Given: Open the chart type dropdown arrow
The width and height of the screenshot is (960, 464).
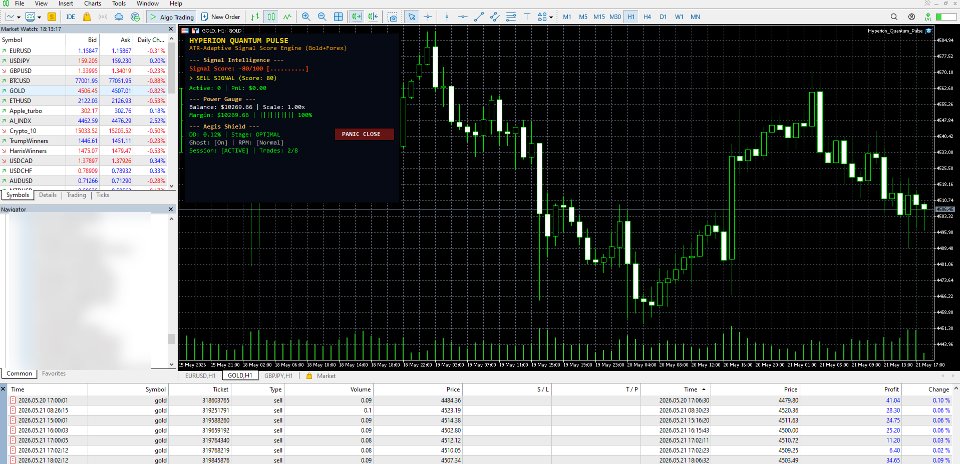Looking at the screenshot, I should click(x=20, y=17).
